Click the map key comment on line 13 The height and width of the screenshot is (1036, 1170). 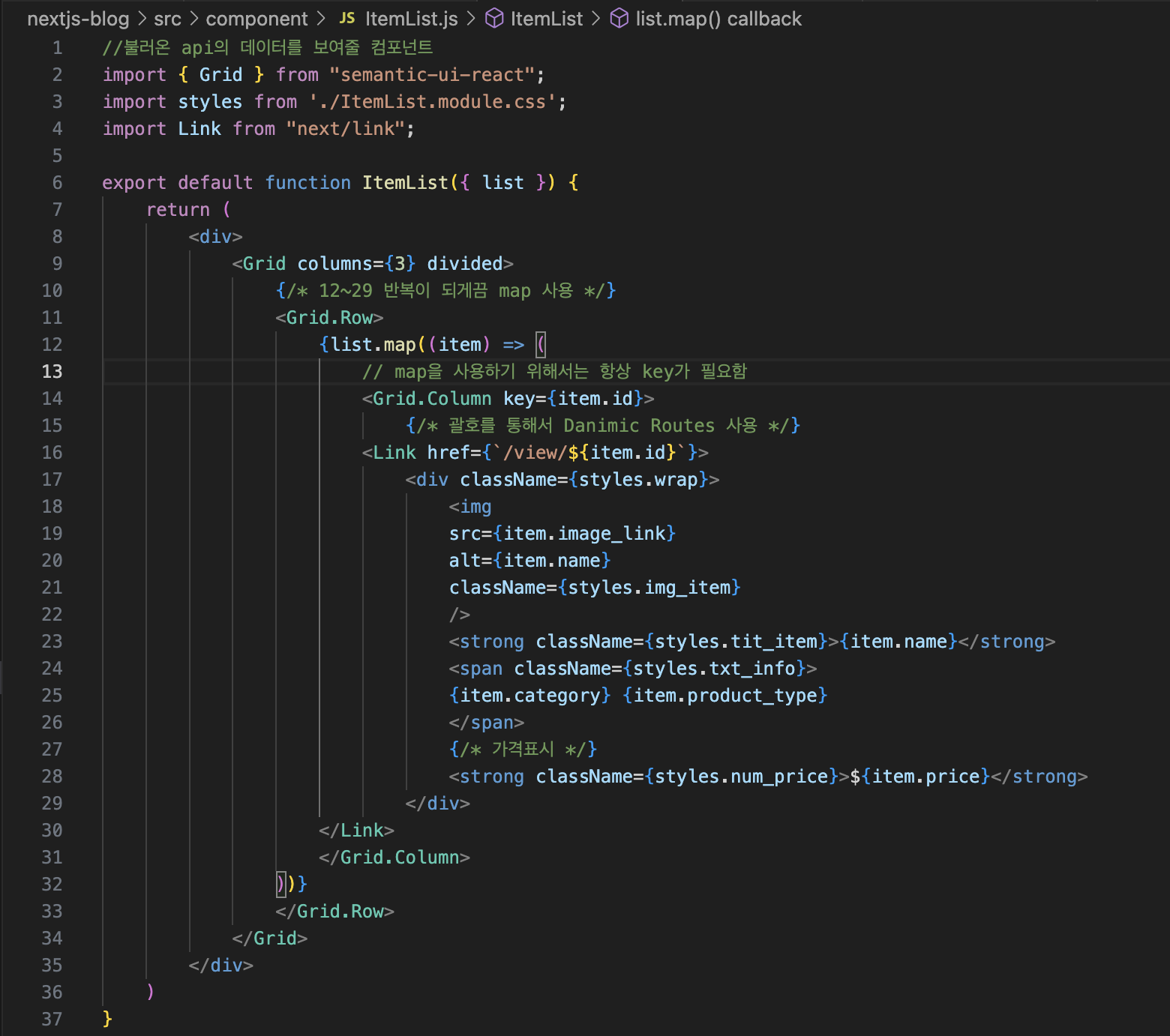[555, 371]
